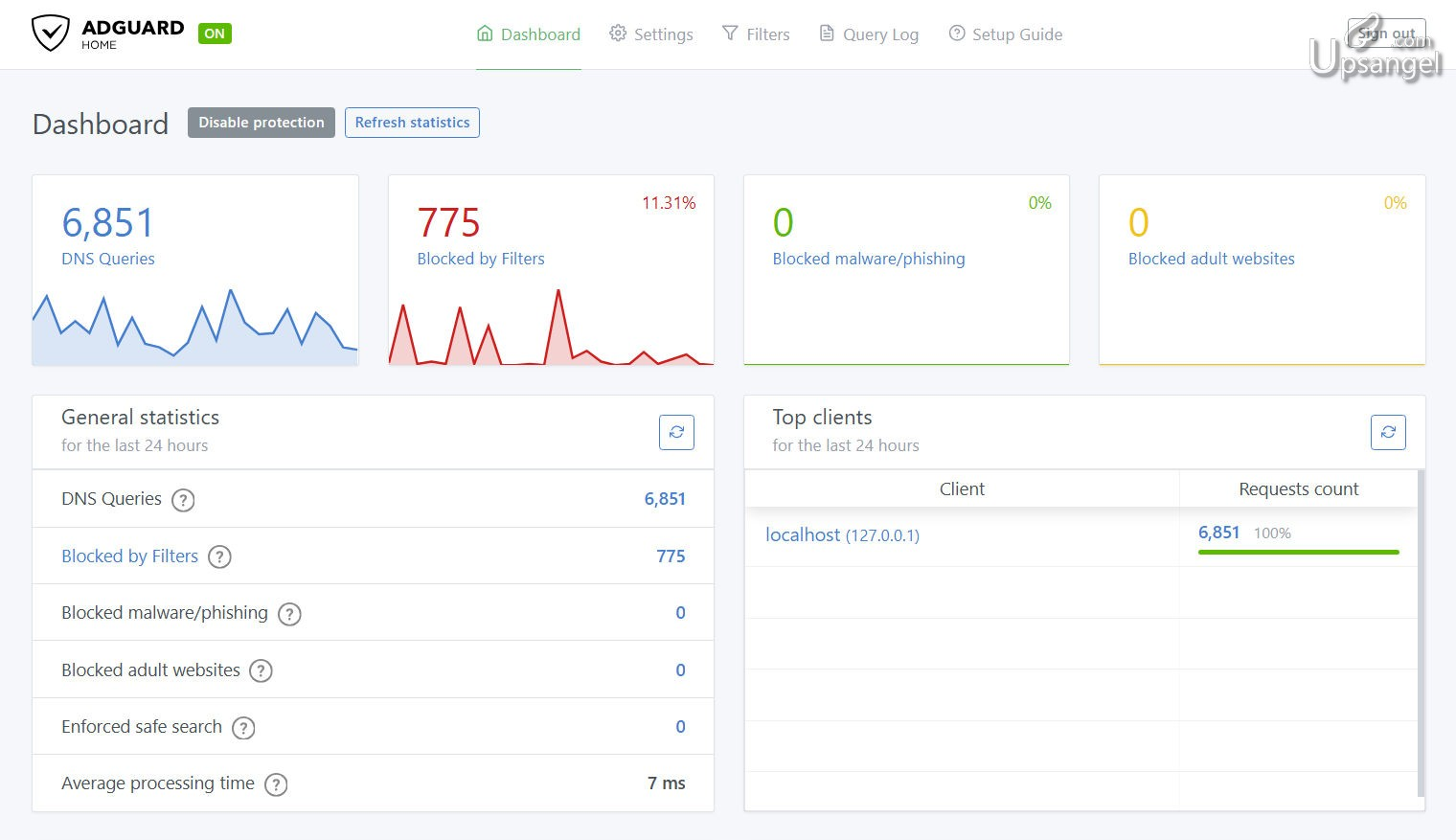Open the Filters menu
Viewport: 1456px width, 840px height.
click(x=756, y=34)
